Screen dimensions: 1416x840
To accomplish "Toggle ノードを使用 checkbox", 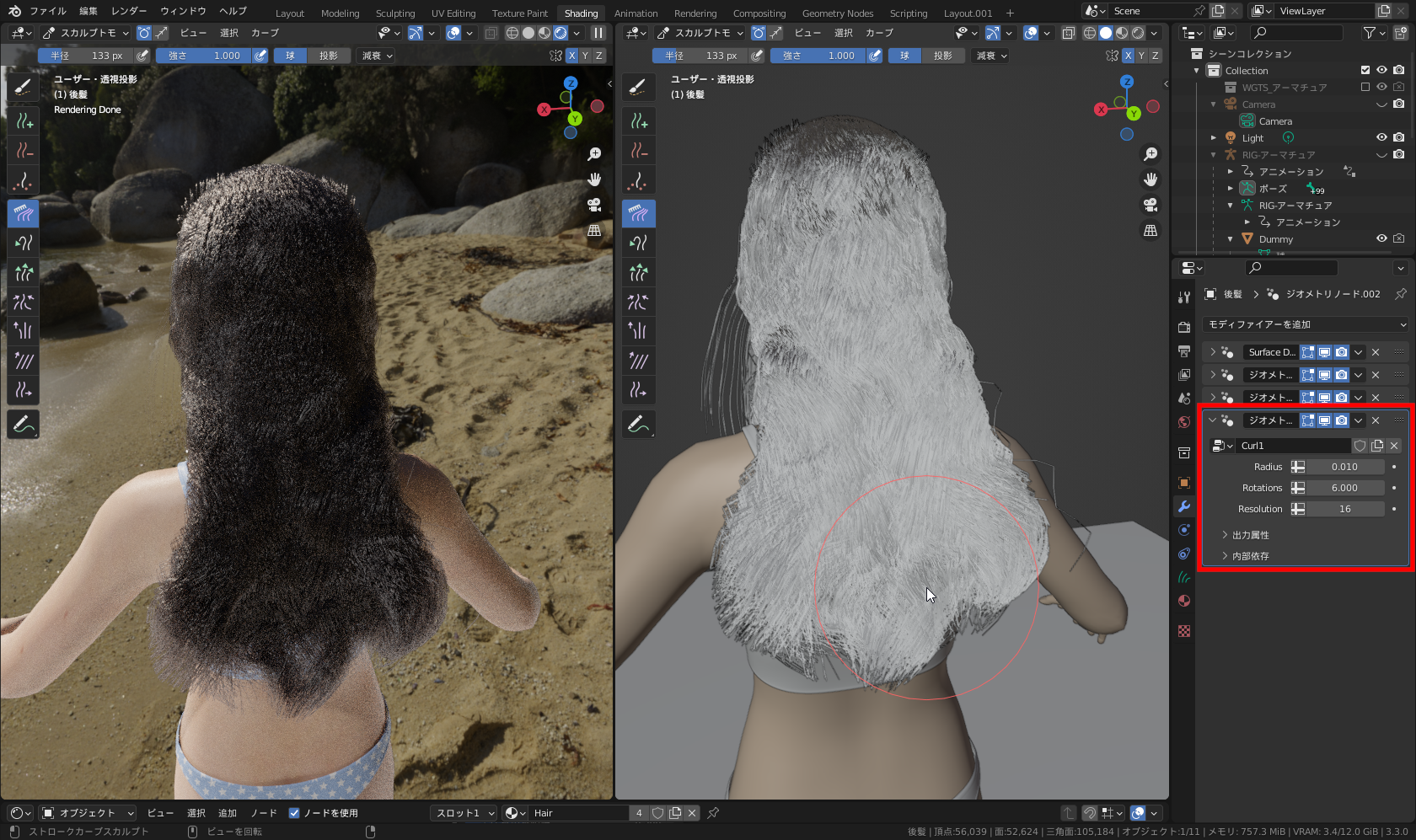I will click(294, 813).
